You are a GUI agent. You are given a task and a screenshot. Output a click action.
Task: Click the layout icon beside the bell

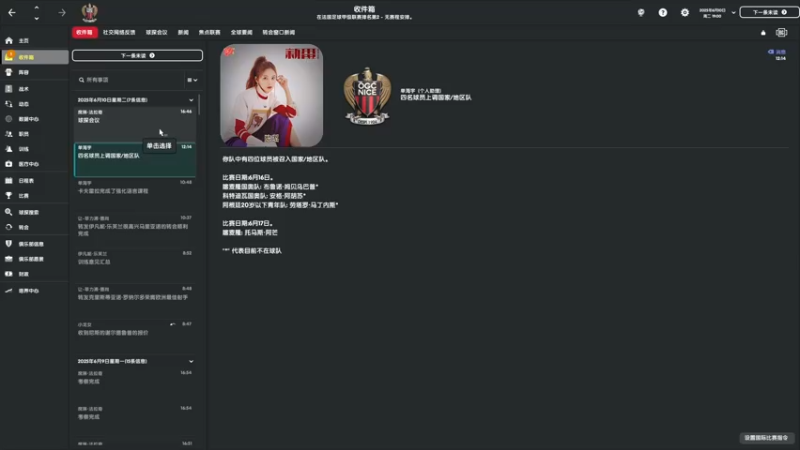(x=782, y=33)
